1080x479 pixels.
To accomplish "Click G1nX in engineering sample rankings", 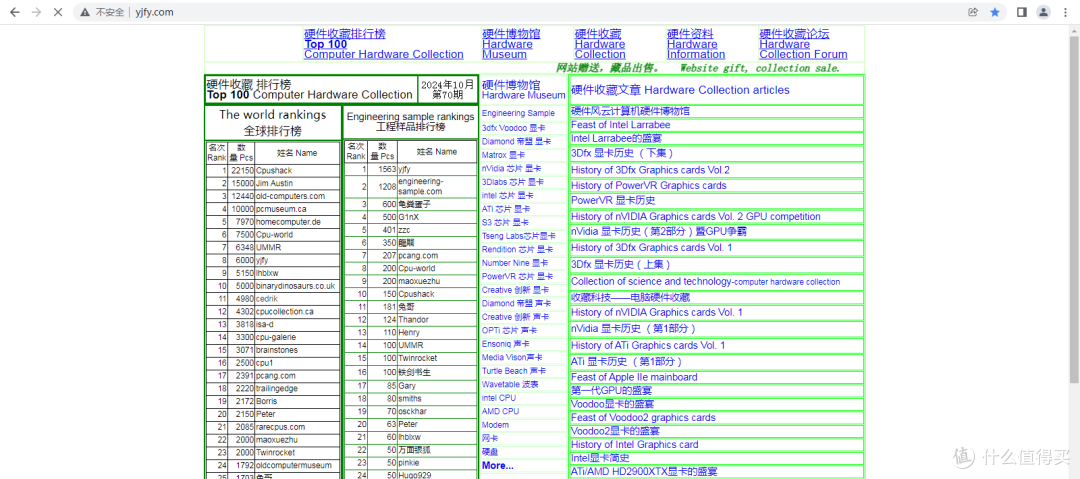I will (408, 217).
